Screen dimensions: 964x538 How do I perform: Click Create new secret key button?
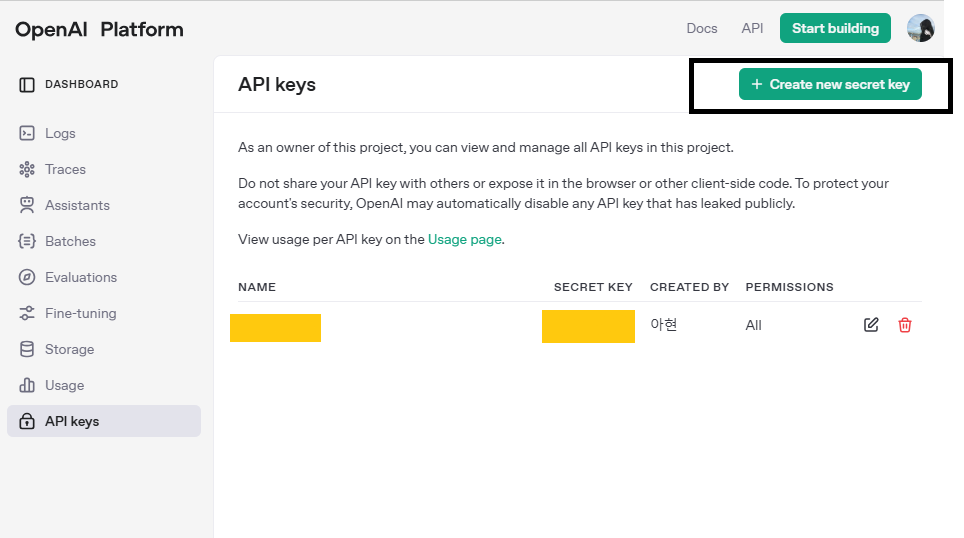(830, 84)
